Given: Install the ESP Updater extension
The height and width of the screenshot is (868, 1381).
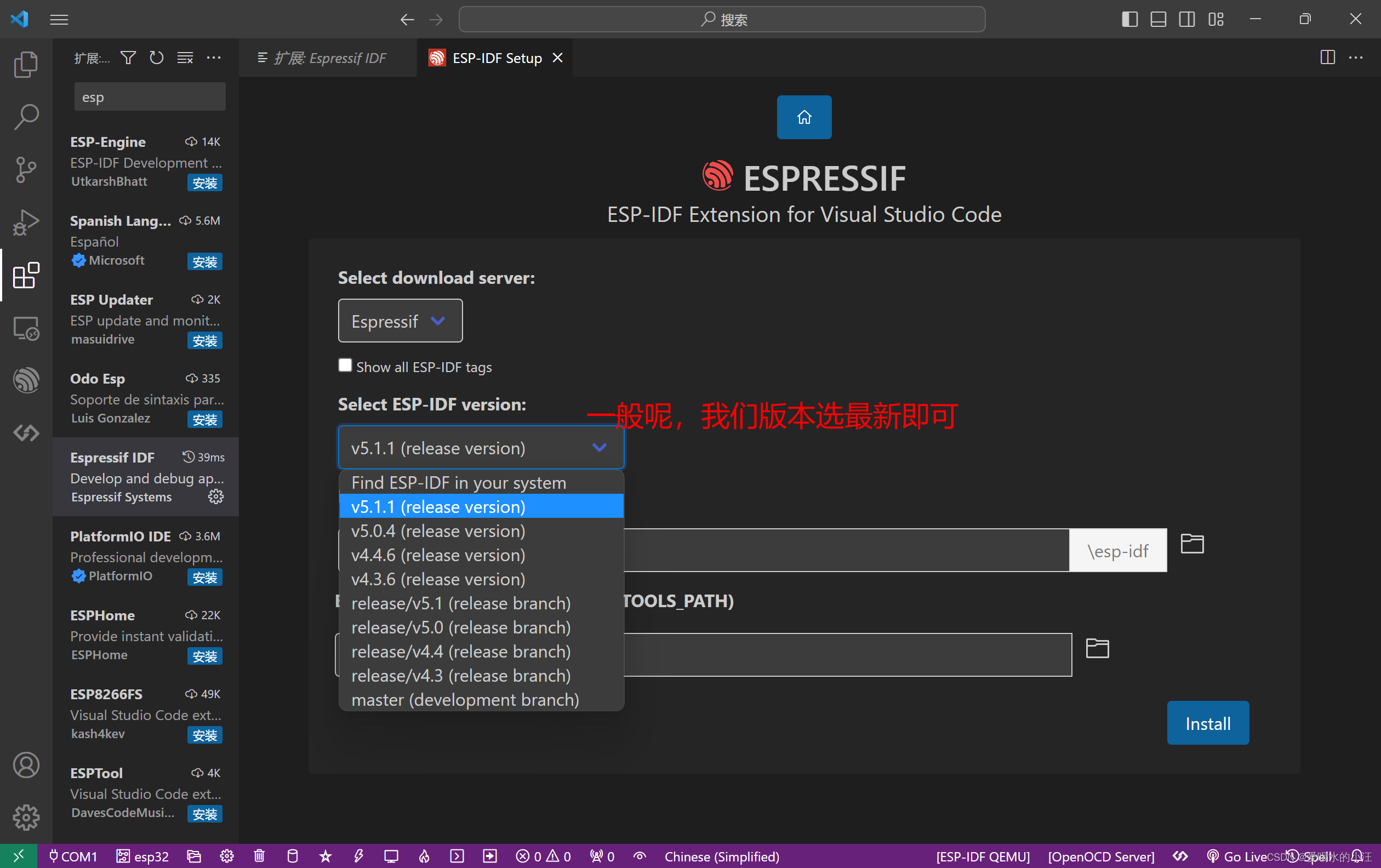Looking at the screenshot, I should tap(205, 340).
